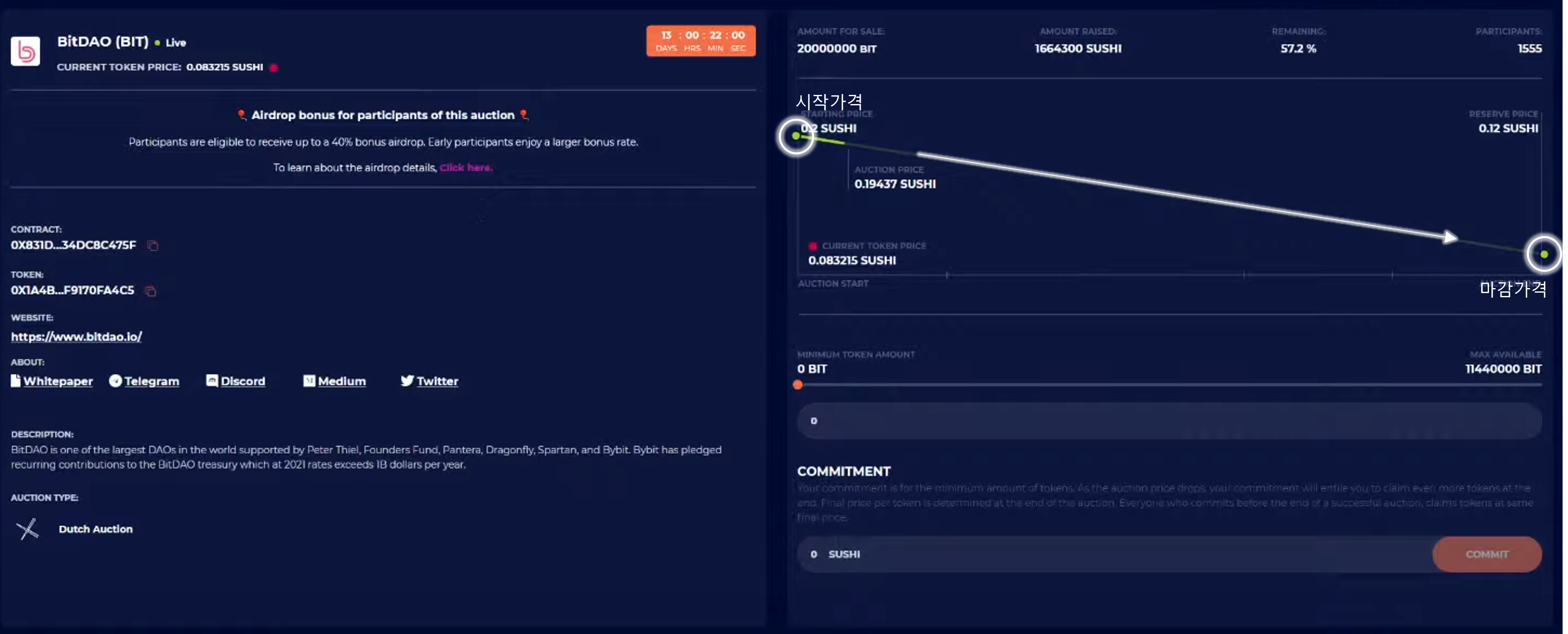Open airdrop details via Click here
Image resolution: width=1568 pixels, height=634 pixels.
466,167
